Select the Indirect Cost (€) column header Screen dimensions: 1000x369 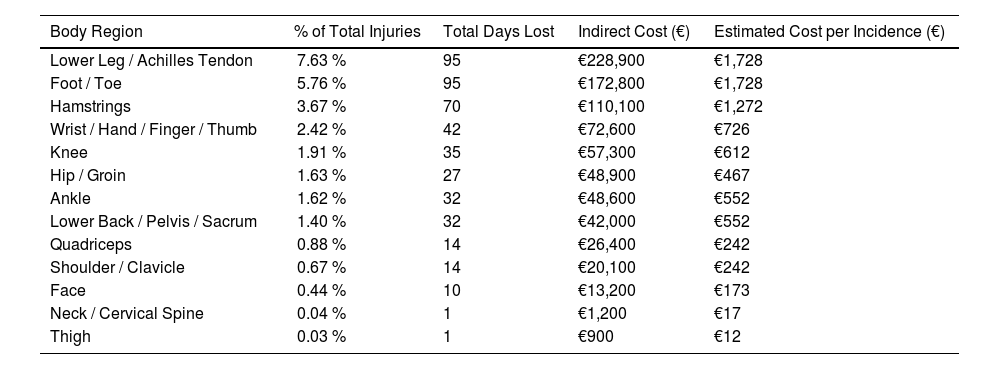[x=634, y=32]
